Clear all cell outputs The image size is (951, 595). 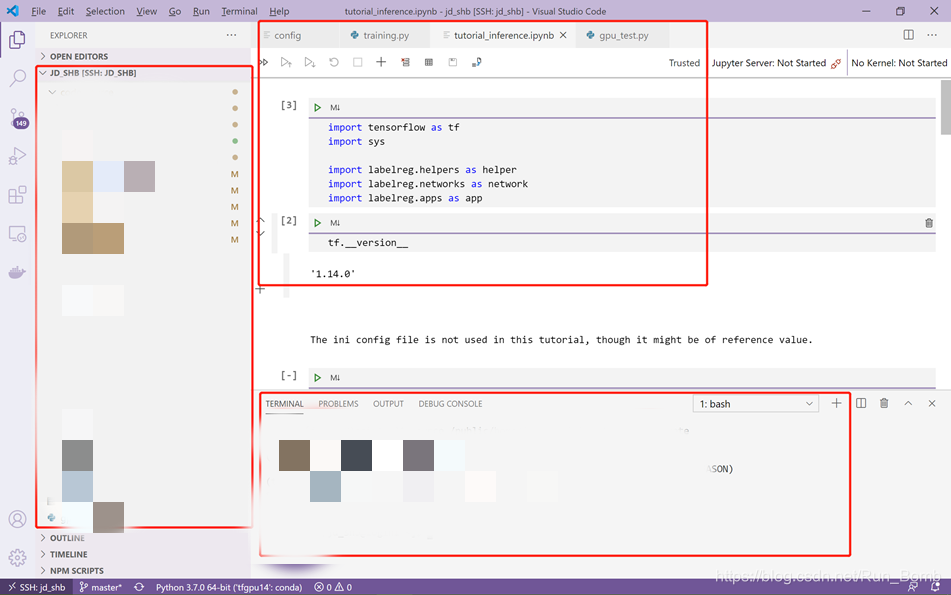click(405, 62)
